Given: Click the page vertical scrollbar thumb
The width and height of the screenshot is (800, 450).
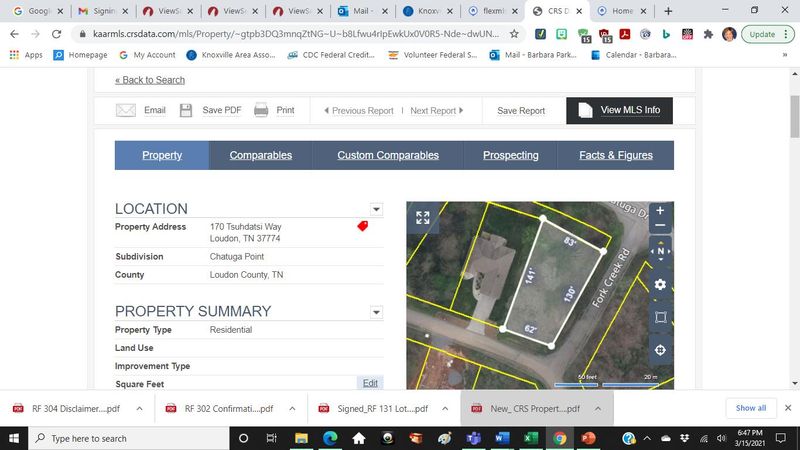Looking at the screenshot, I should pos(794,116).
